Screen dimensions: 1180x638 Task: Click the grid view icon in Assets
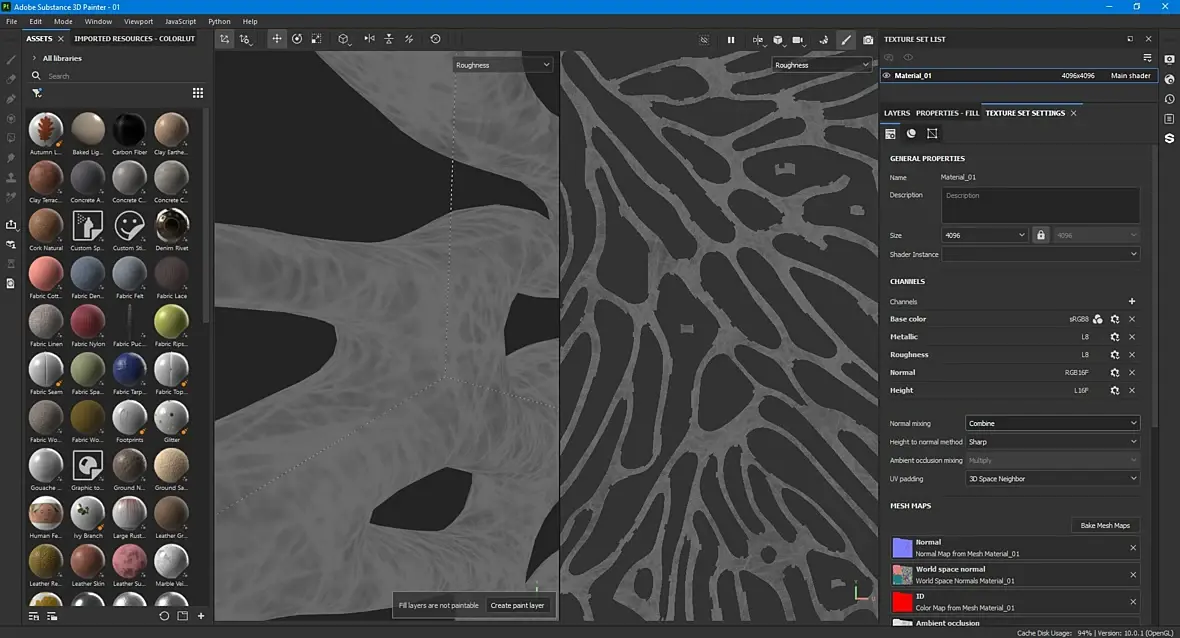tap(198, 93)
